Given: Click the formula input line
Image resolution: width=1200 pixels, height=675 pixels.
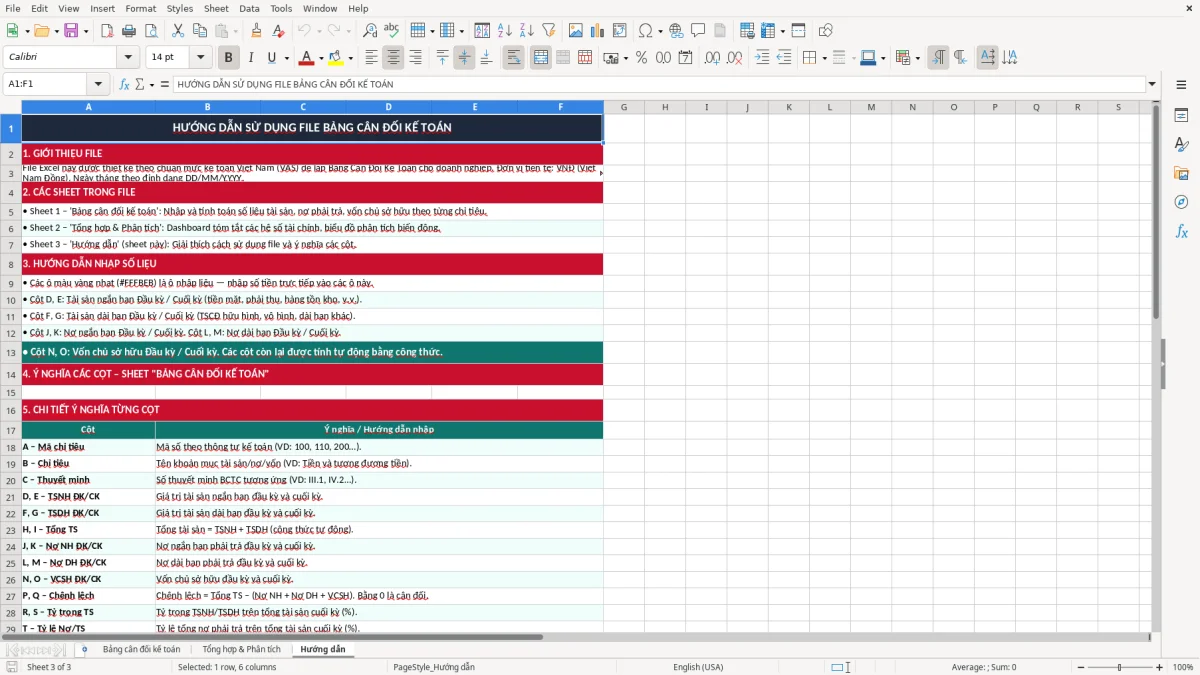Looking at the screenshot, I should (x=659, y=84).
